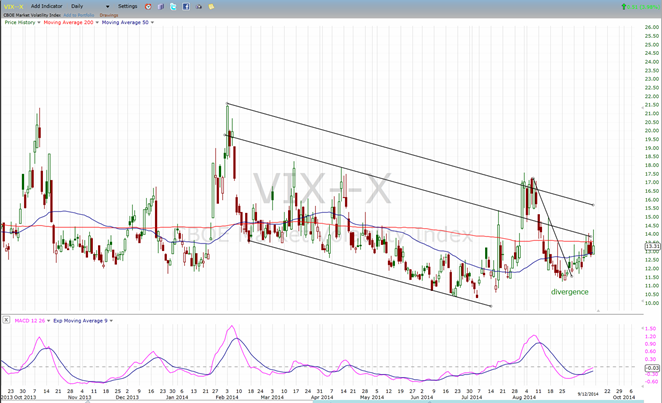The image size is (662, 403).
Task: Select the MACD 12 26 label
Action: pyautogui.click(x=30, y=321)
